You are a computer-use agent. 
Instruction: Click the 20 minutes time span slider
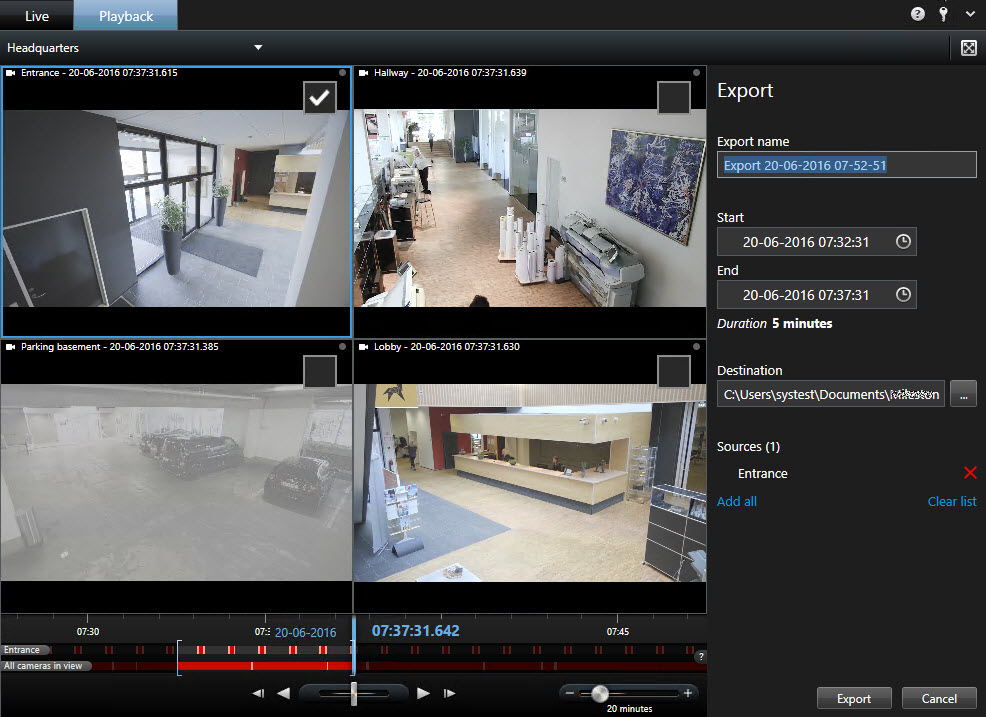click(x=600, y=693)
